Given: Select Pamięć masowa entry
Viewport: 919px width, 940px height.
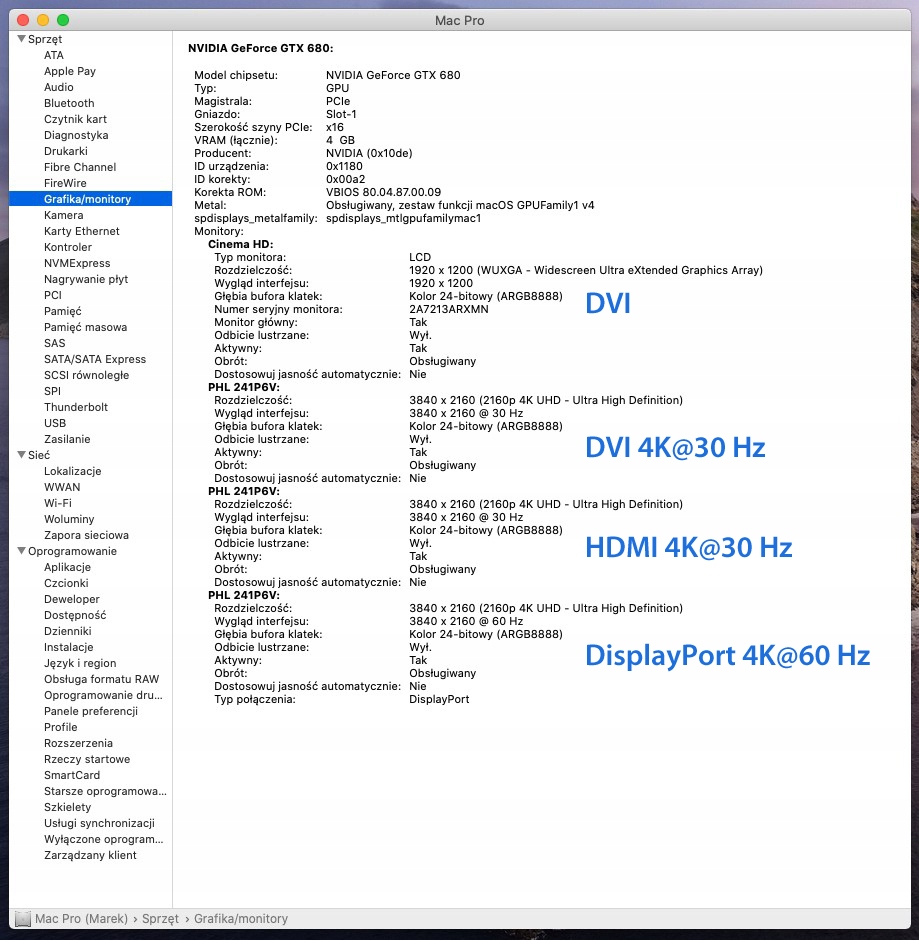Looking at the screenshot, I should pyautogui.click(x=86, y=327).
